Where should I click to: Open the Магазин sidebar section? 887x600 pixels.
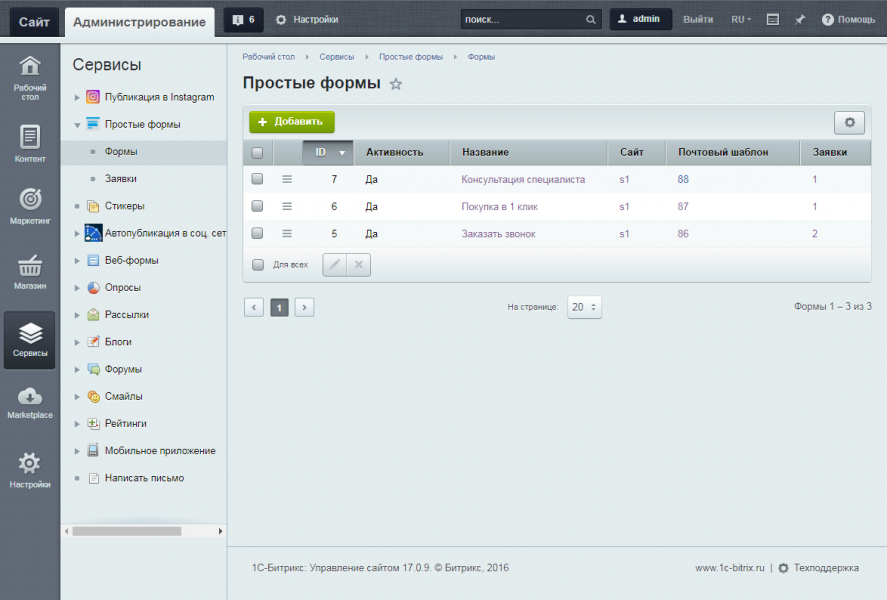[x=30, y=271]
